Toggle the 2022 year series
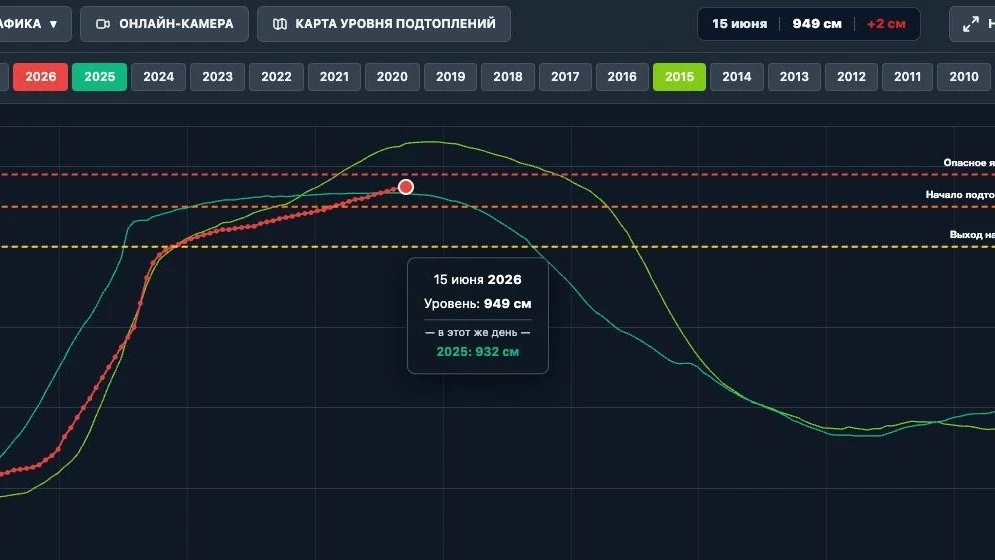Image resolution: width=995 pixels, height=560 pixels. pos(277,77)
